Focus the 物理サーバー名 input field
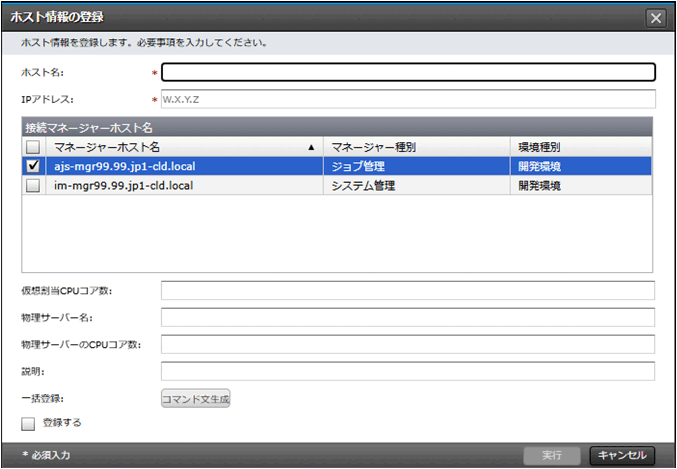This screenshot has height=469, width=677. [408, 317]
